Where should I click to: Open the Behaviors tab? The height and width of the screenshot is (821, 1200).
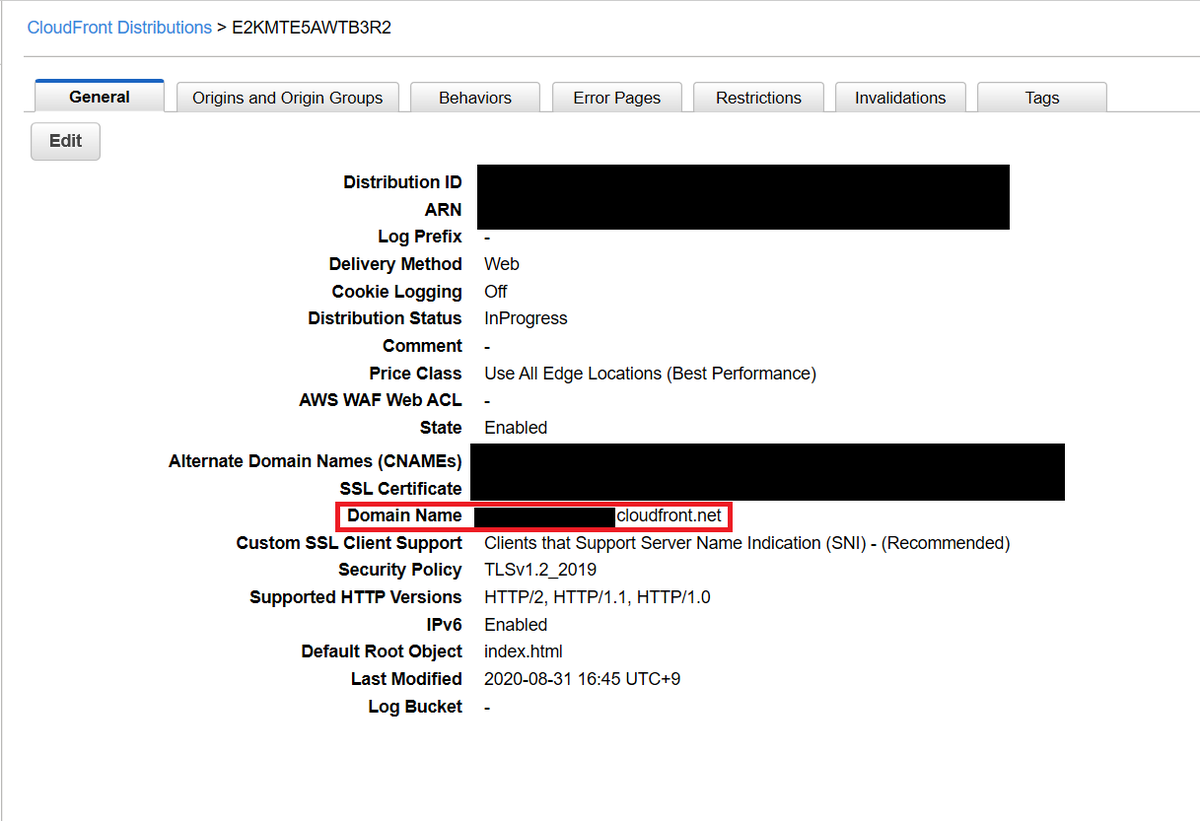coord(475,97)
